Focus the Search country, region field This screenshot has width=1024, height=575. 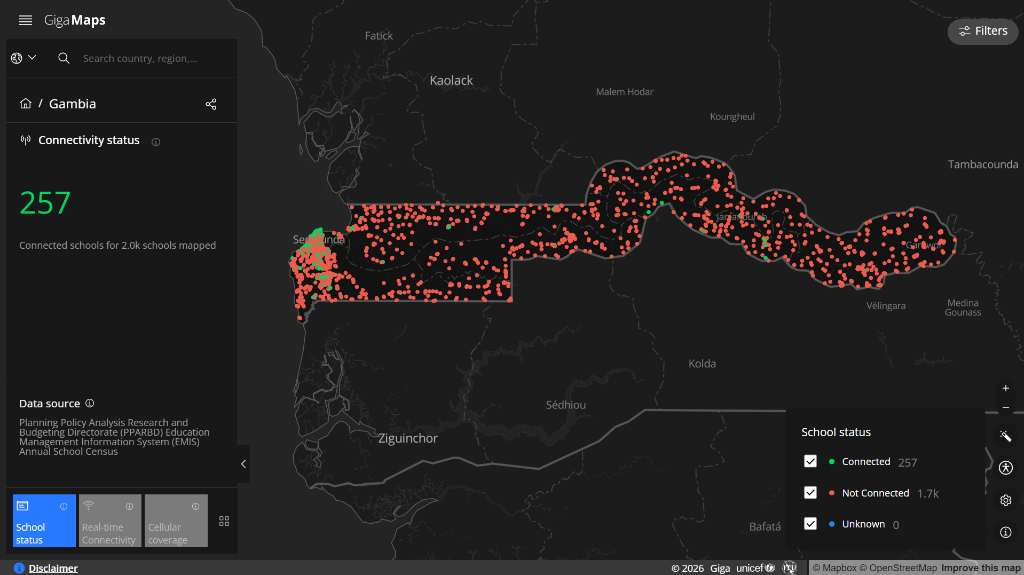(140, 58)
